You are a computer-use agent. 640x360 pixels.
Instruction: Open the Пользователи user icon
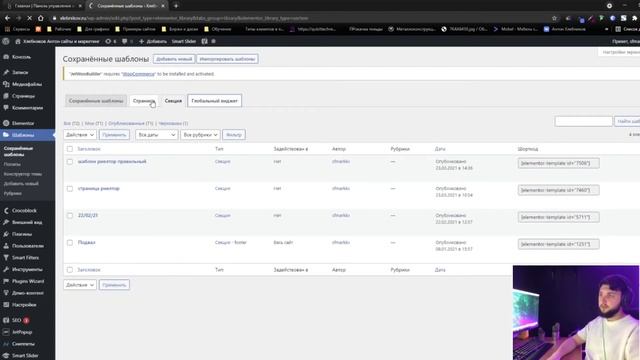[6, 246]
